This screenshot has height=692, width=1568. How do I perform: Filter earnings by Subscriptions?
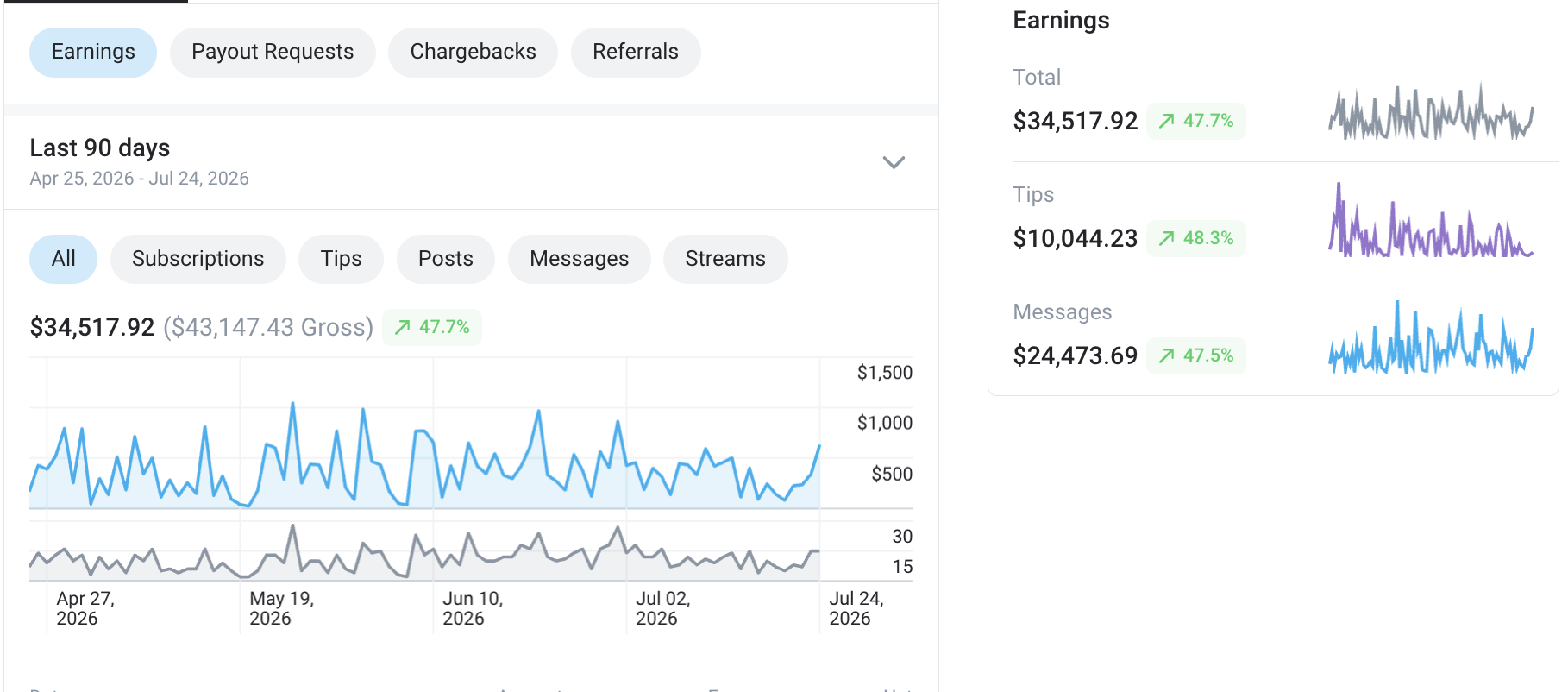click(x=198, y=259)
